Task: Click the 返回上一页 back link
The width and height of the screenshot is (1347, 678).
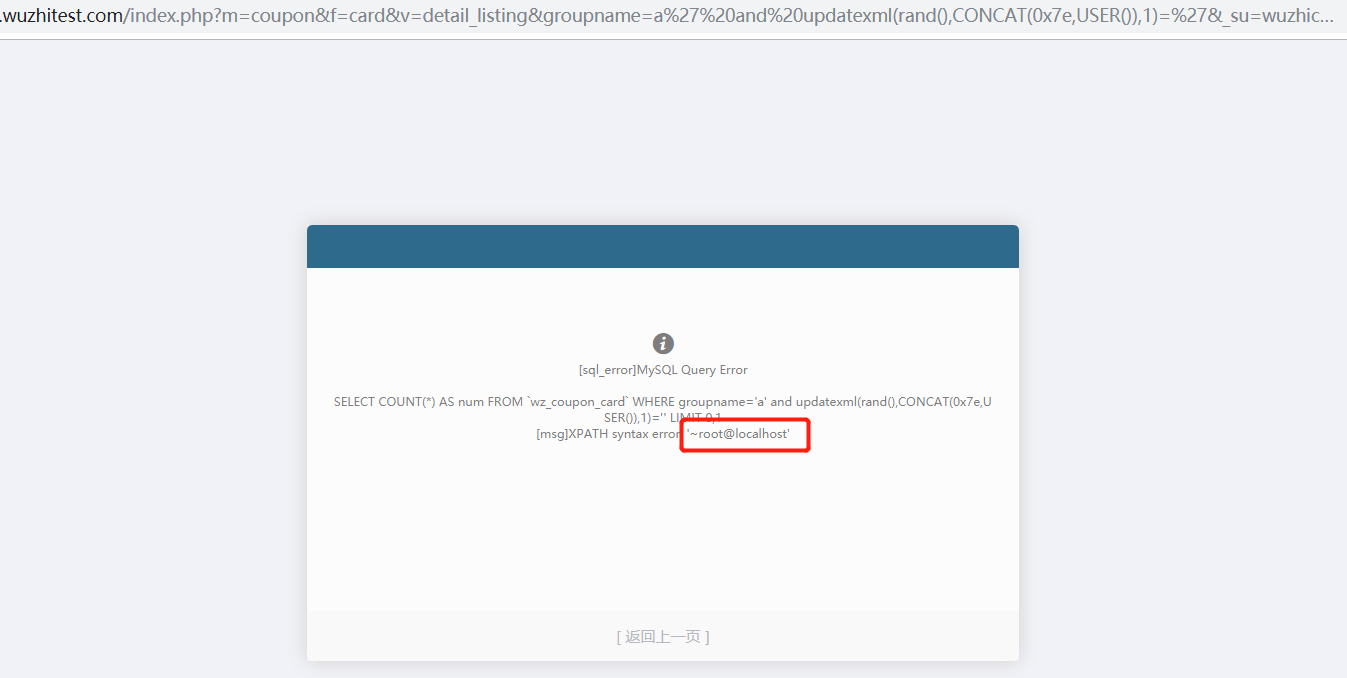Action: (663, 636)
